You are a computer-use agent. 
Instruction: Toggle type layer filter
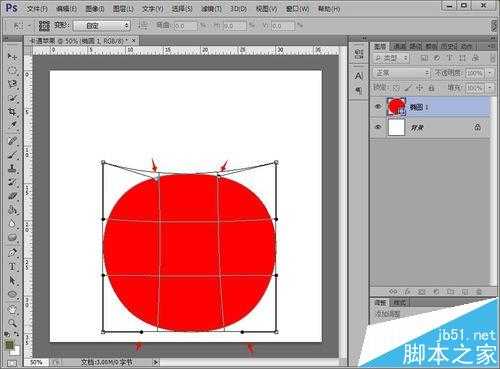click(x=450, y=58)
